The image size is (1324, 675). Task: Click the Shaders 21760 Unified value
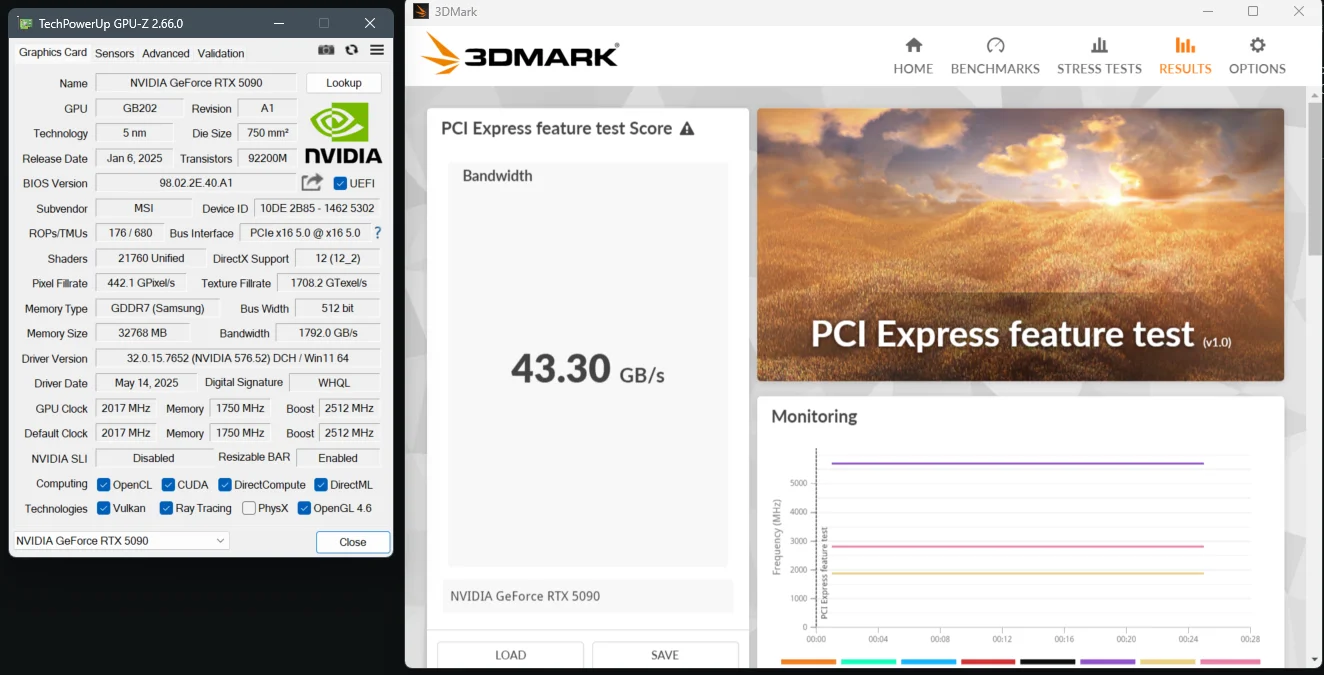(x=151, y=258)
